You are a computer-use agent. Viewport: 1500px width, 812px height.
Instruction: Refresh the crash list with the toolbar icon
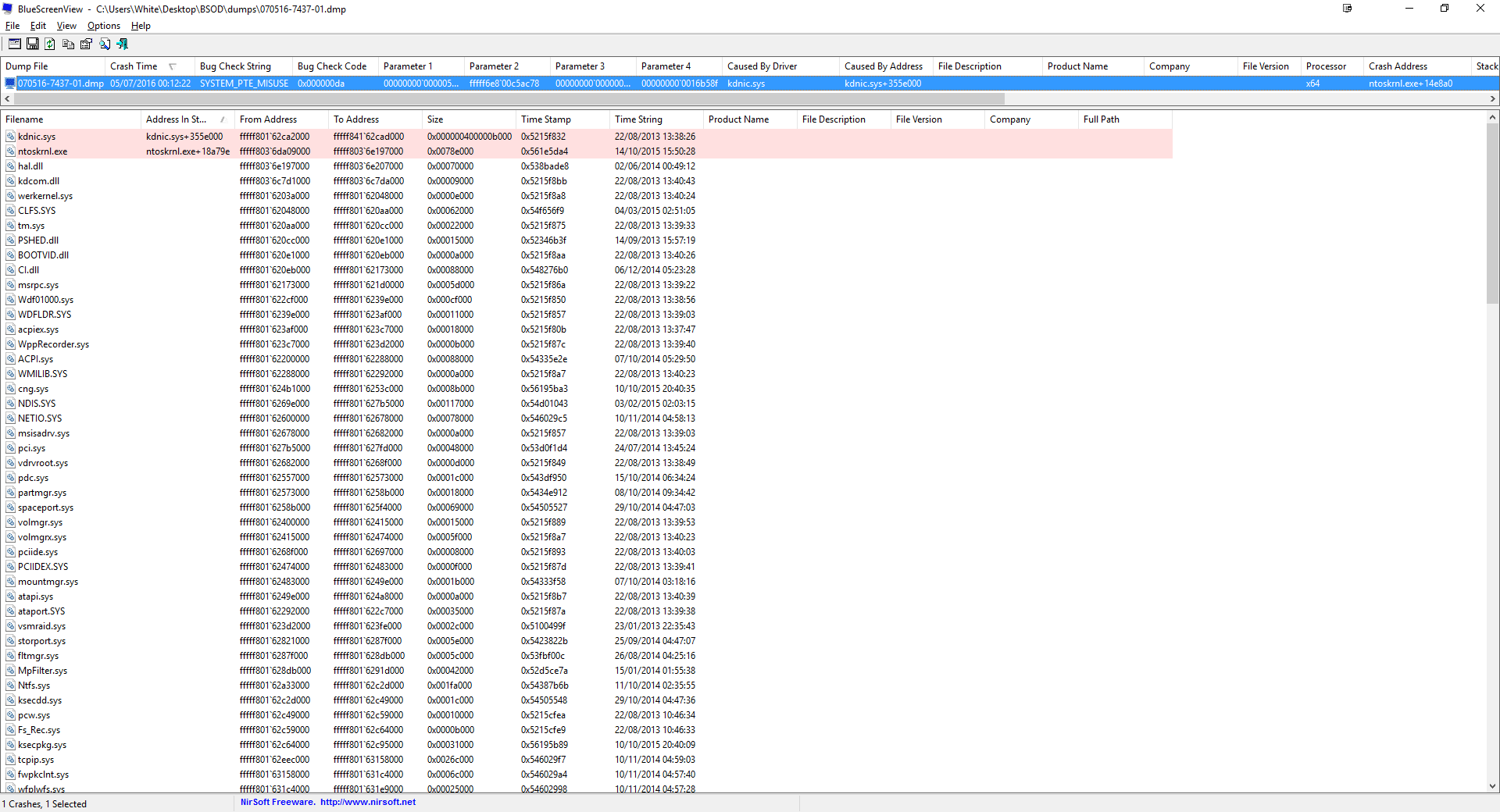(x=50, y=45)
